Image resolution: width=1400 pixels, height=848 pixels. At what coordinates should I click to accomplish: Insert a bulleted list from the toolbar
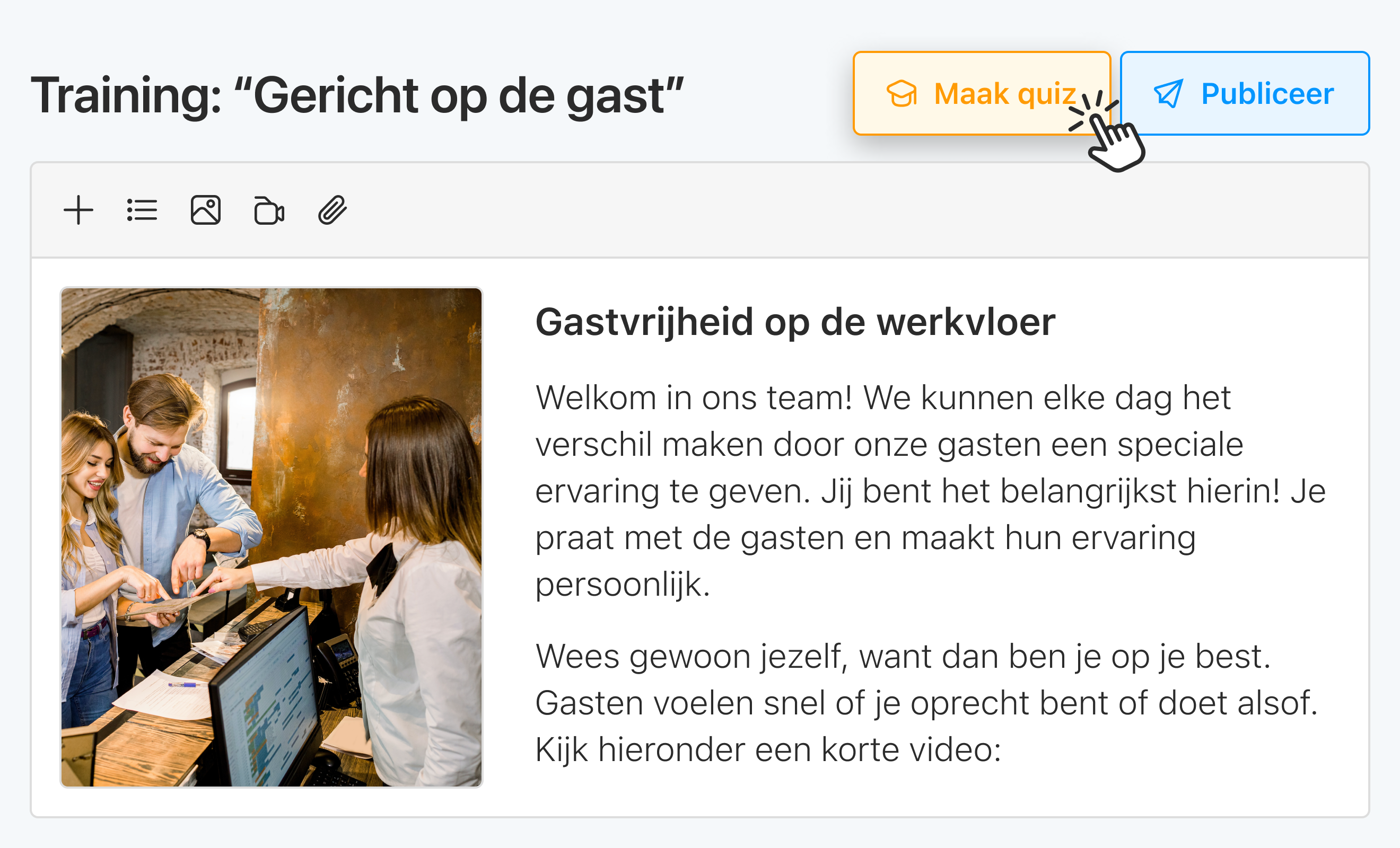pyautogui.click(x=142, y=210)
